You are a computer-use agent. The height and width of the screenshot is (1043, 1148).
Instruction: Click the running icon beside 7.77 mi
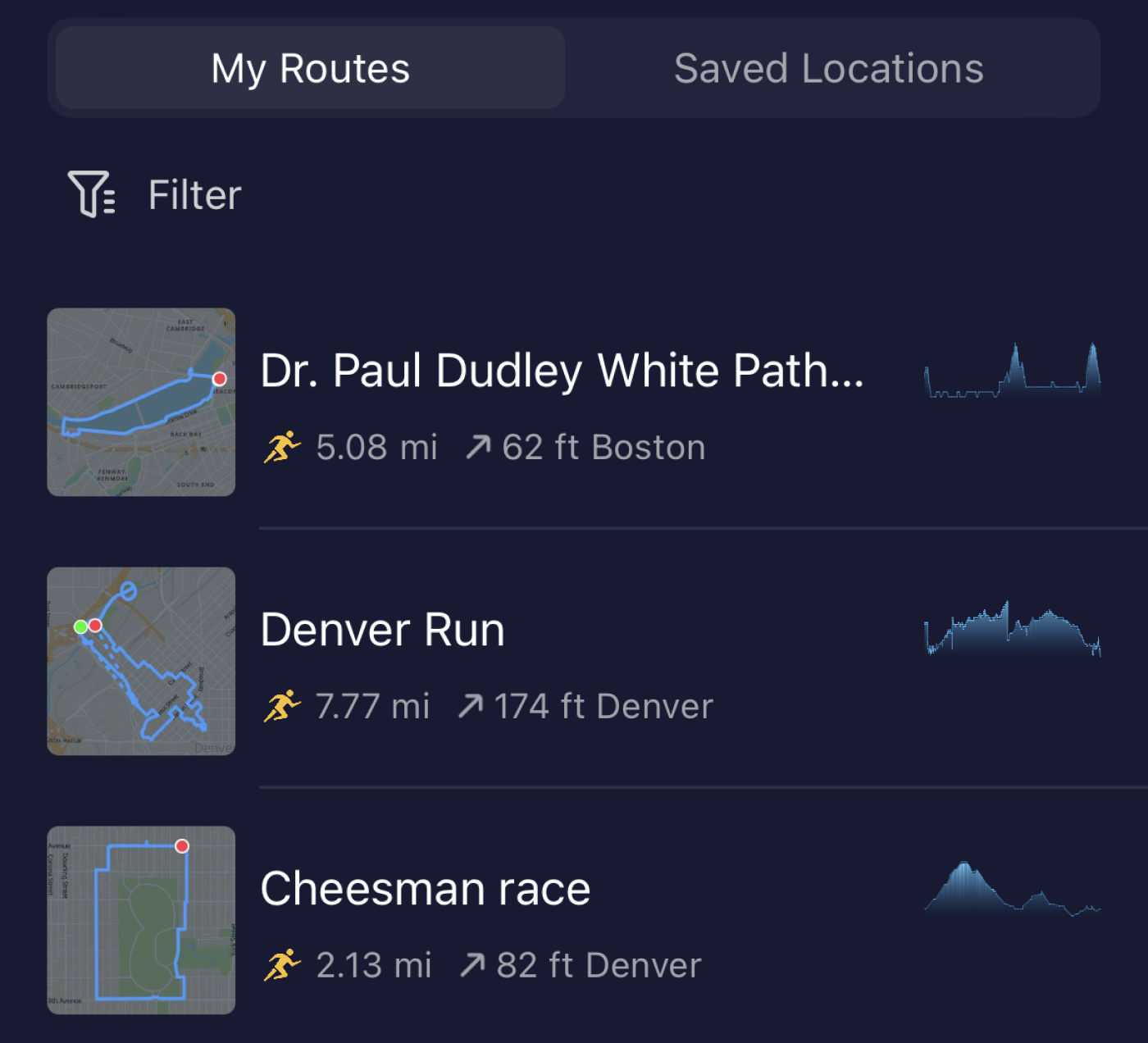pyautogui.click(x=282, y=706)
